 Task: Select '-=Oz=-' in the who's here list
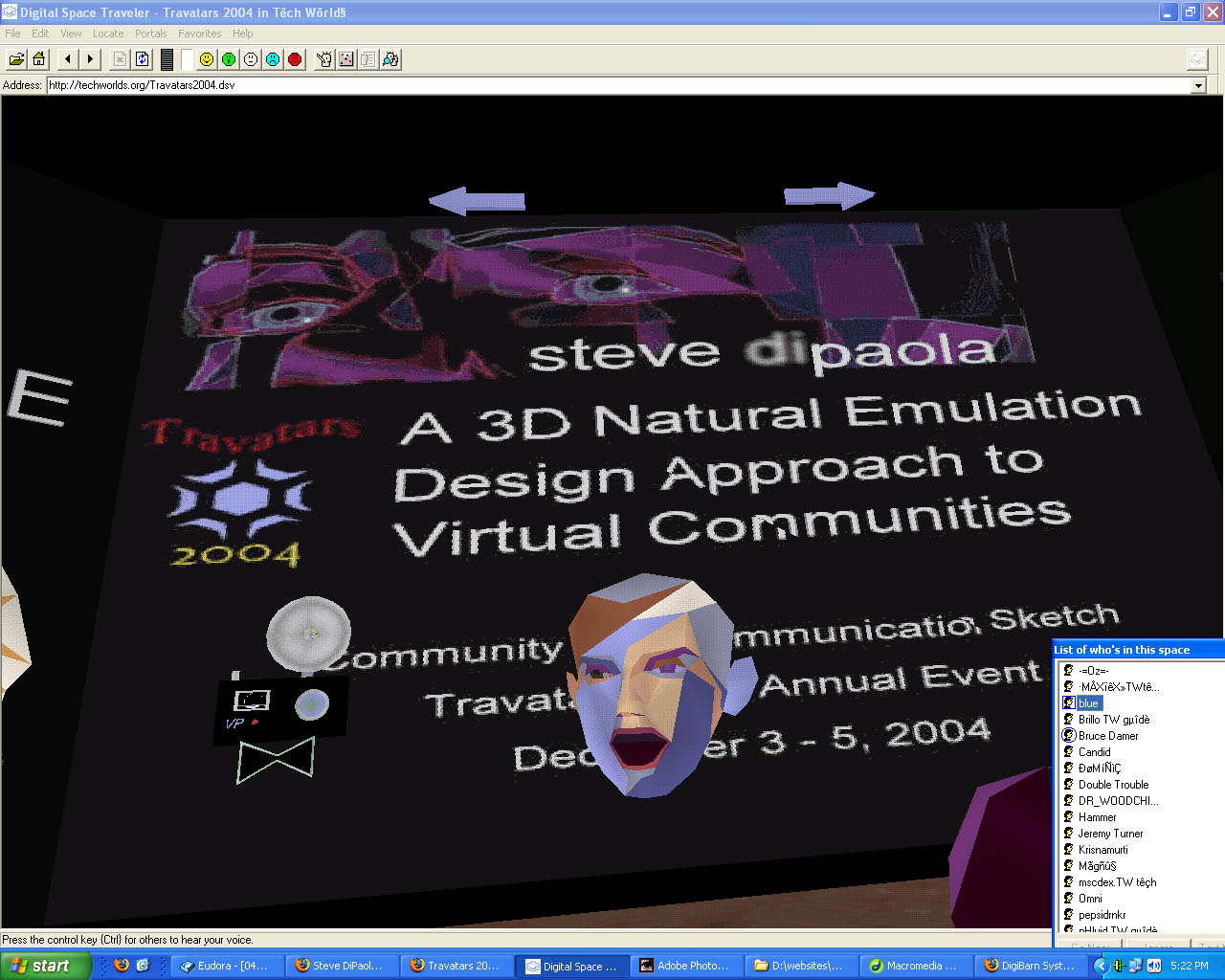pos(1093,671)
